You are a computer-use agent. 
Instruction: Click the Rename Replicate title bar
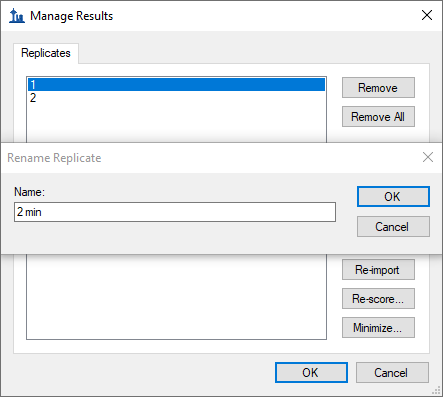[x=213, y=158]
